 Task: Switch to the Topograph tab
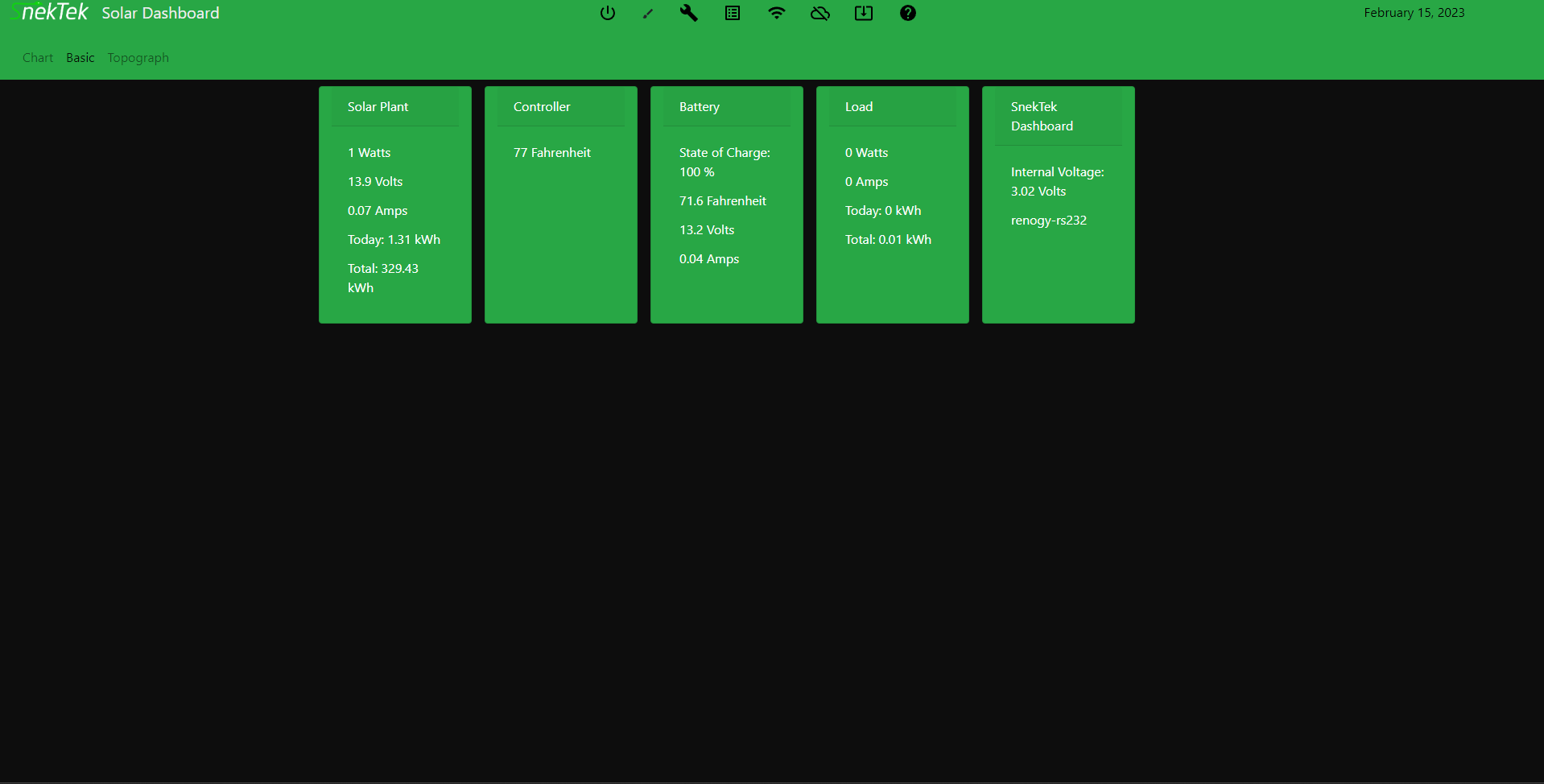(x=138, y=58)
